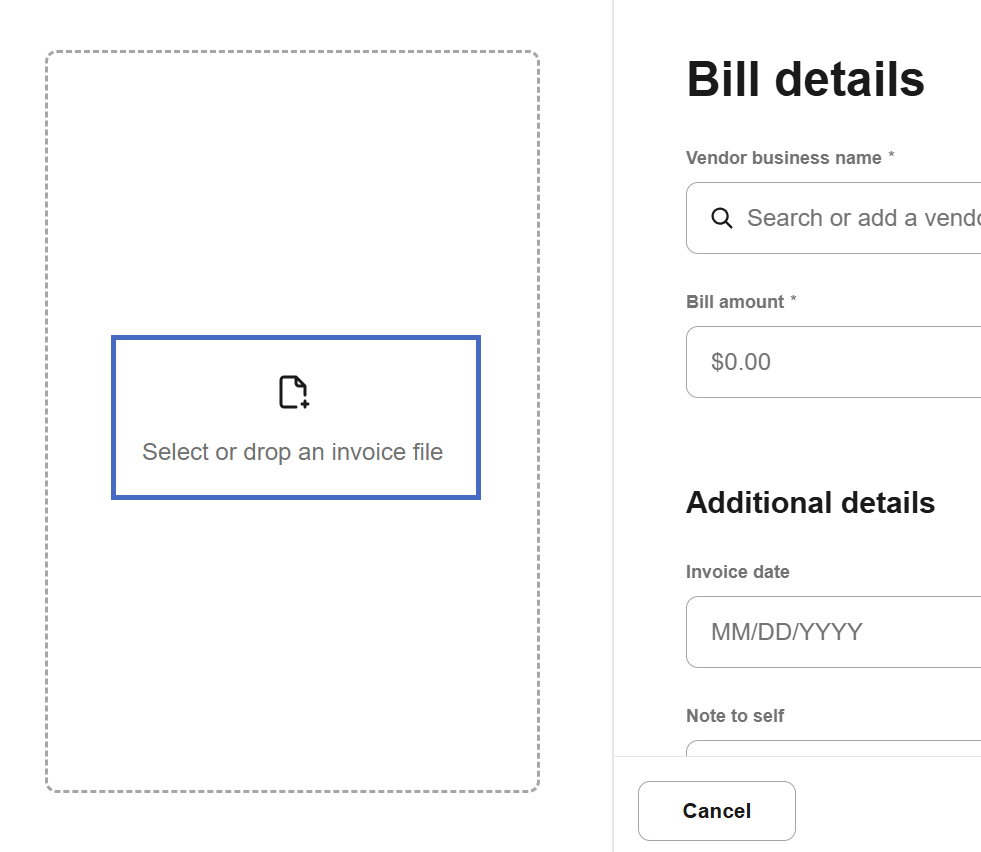Click the footer bar right of Cancel

pos(890,810)
